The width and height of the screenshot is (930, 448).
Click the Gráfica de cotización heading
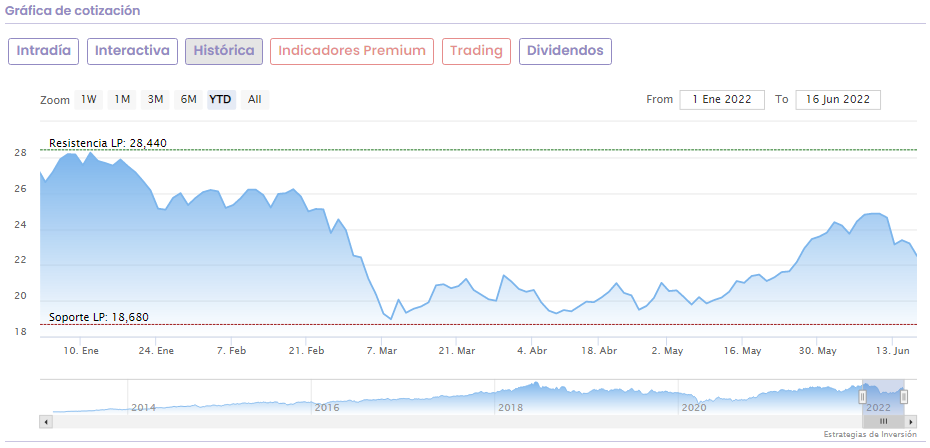tap(73, 11)
